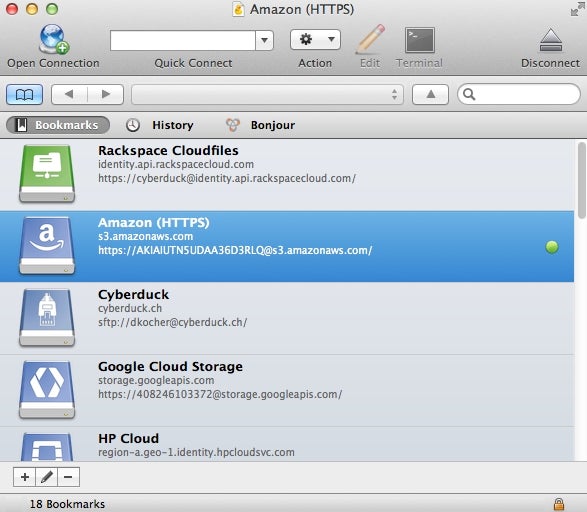587x512 pixels.
Task: Click the s3.amazonaws.com hostname text
Action: 146,237
